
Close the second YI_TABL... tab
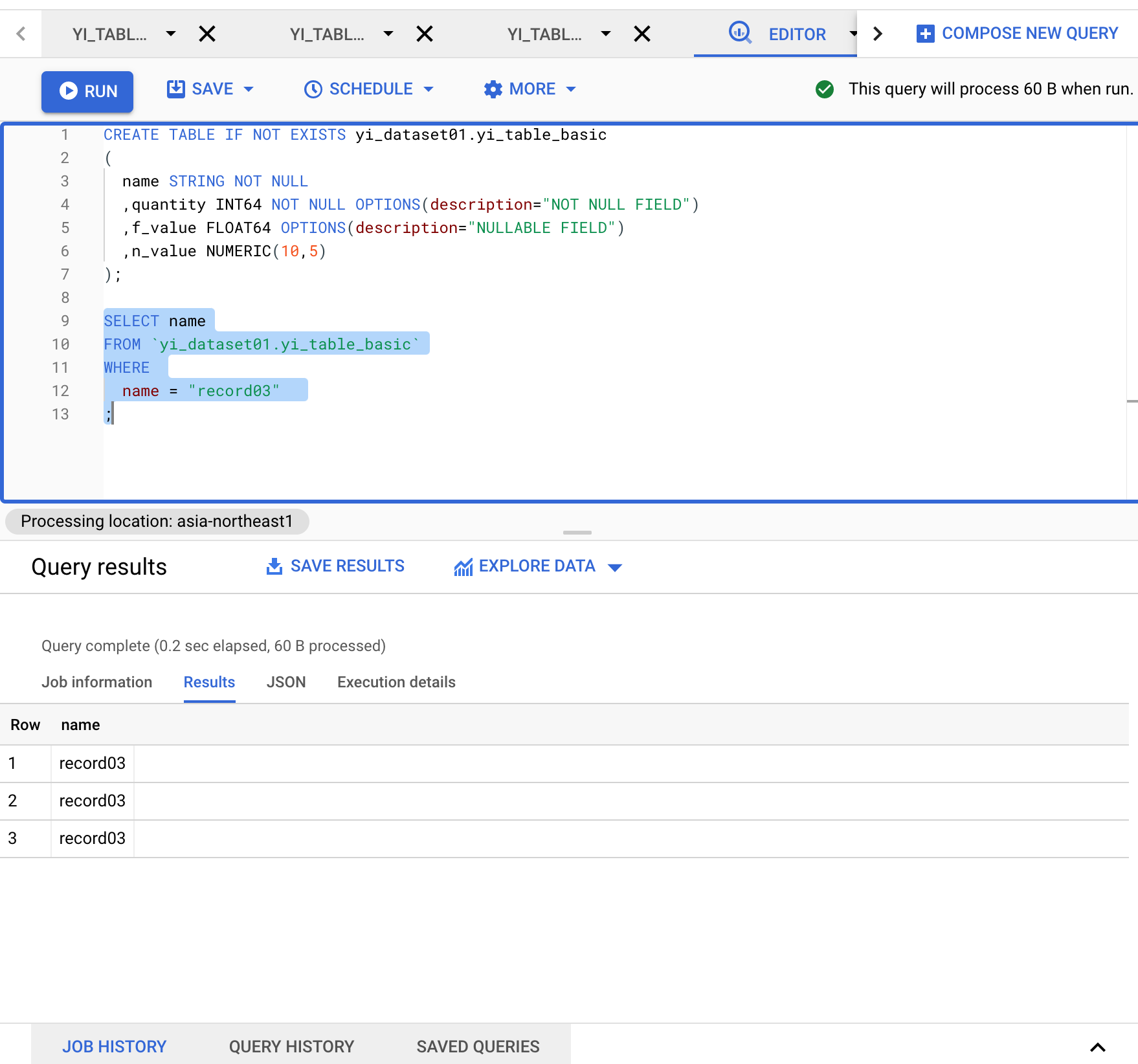coord(425,34)
